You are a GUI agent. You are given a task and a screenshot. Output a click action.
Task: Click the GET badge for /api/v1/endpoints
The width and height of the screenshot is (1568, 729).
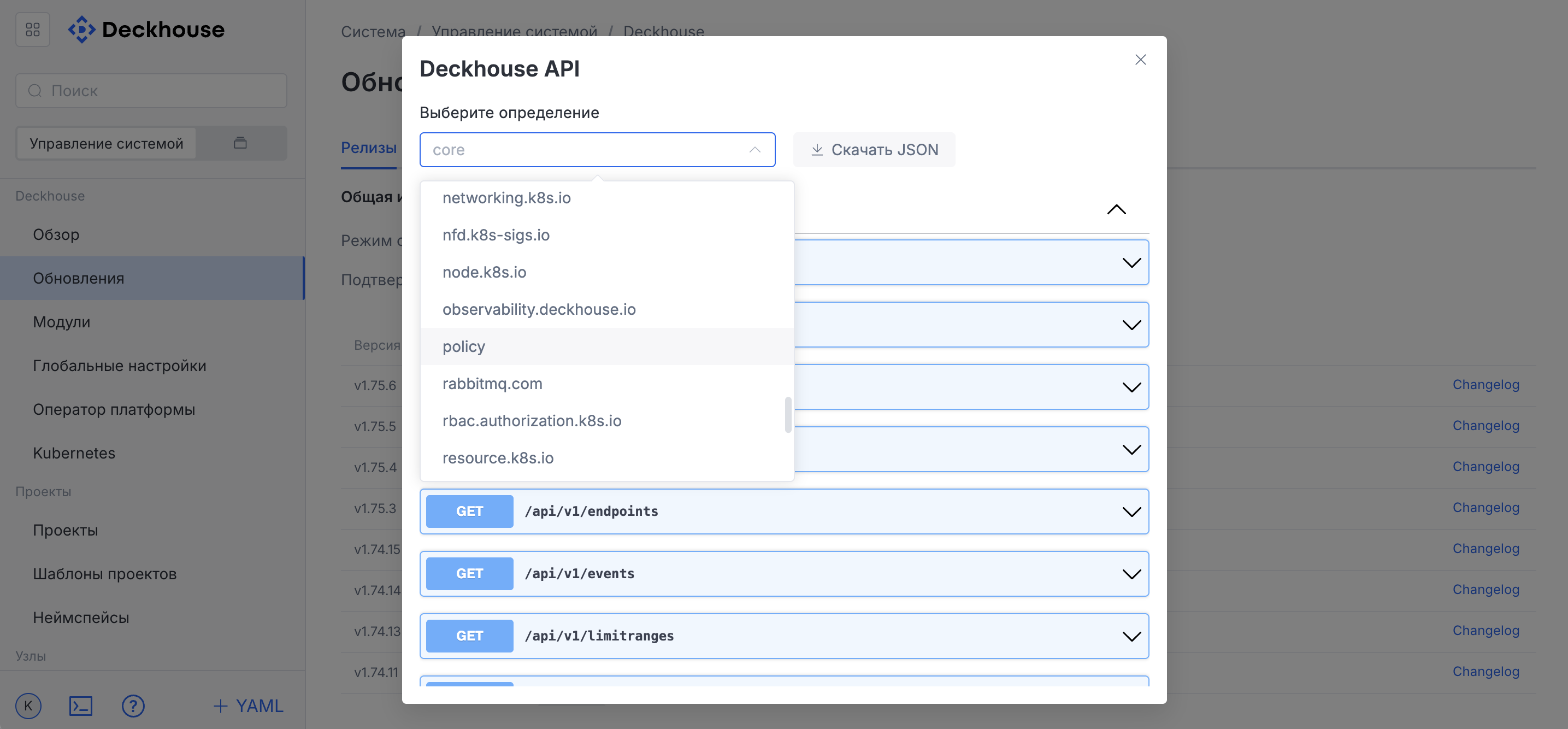[469, 512]
